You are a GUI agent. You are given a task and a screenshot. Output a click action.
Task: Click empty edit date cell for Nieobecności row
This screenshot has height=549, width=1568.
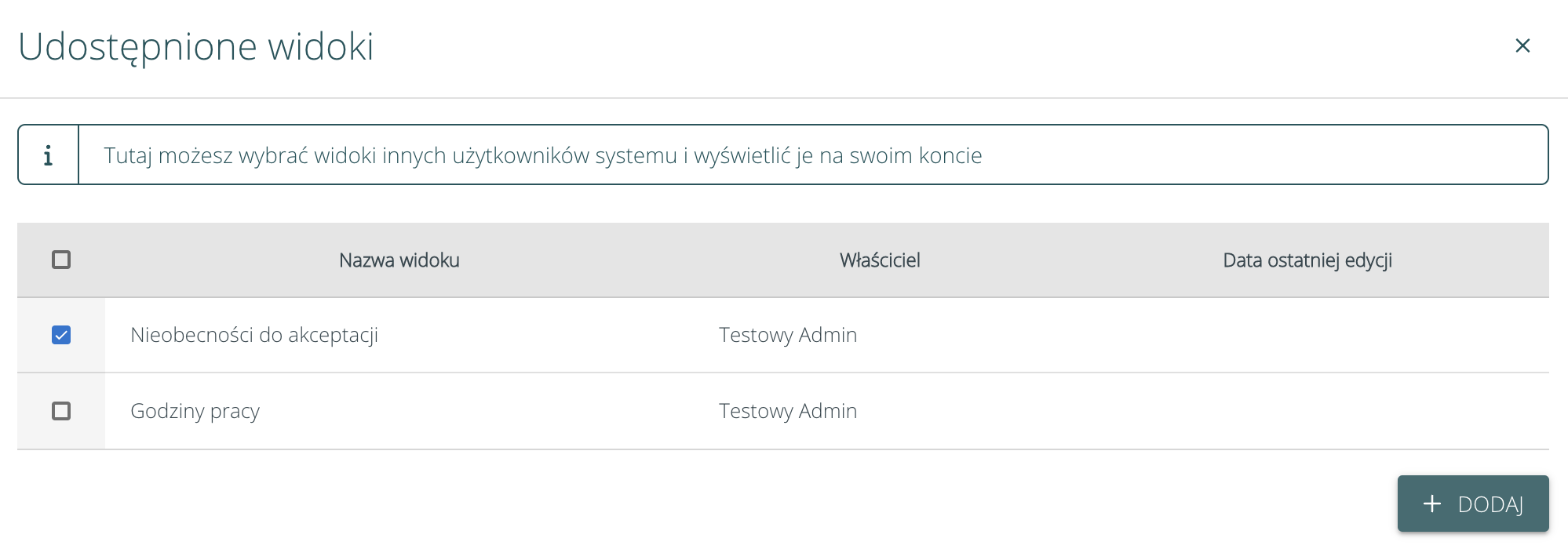pyautogui.click(x=1307, y=335)
